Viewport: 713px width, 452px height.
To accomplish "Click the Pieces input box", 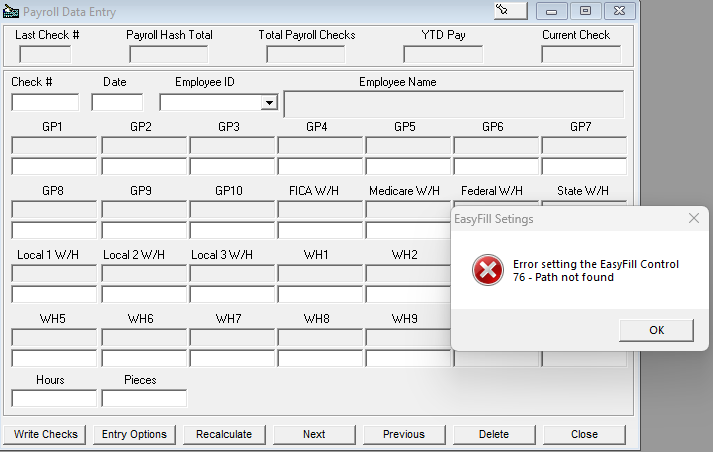I will click(x=144, y=398).
